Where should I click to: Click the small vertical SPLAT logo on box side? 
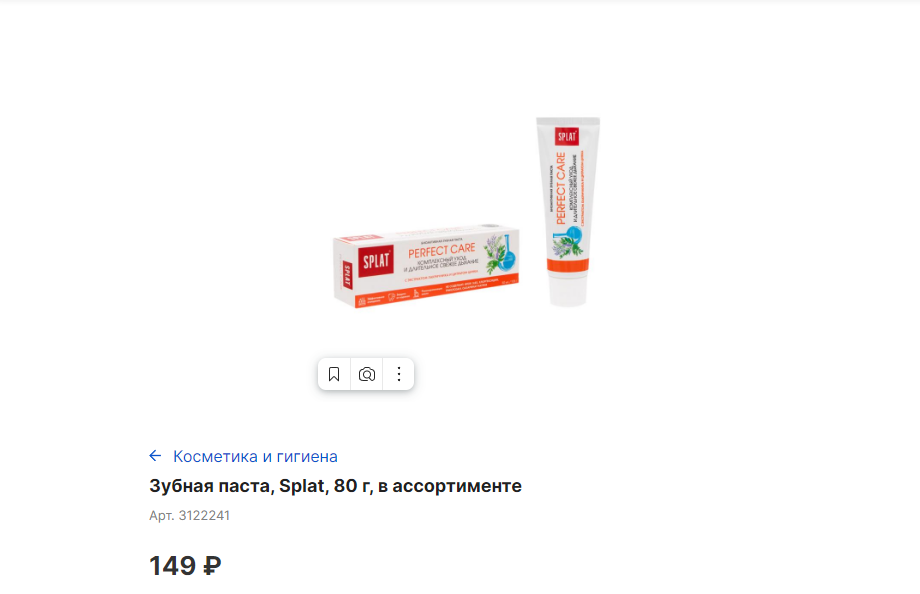pos(347,275)
